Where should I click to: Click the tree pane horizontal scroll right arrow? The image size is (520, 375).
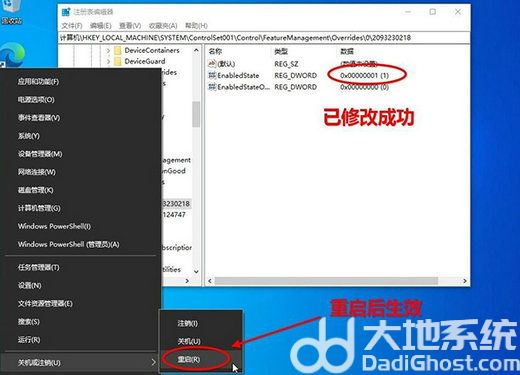[187, 281]
